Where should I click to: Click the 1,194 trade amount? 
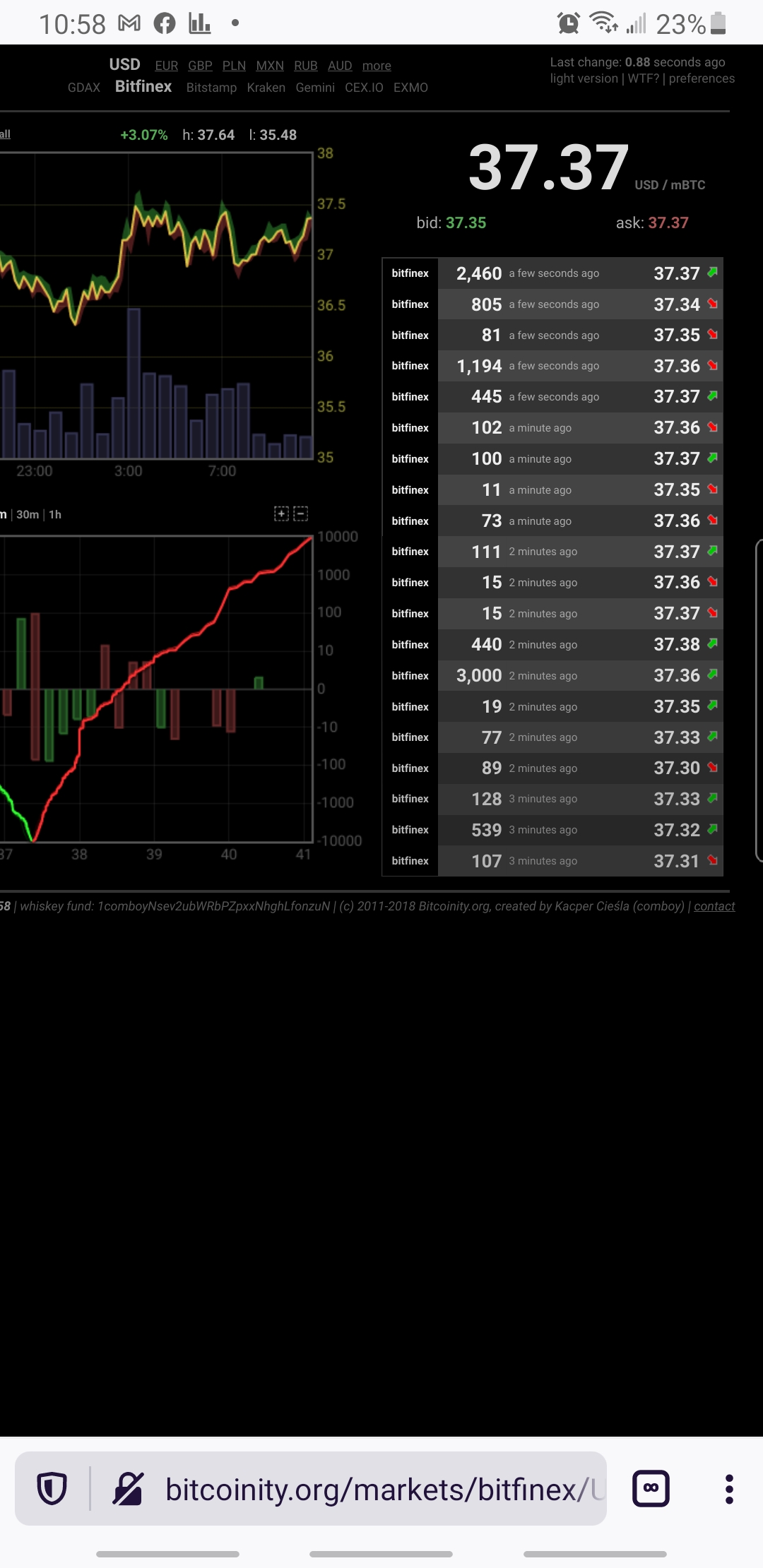[479, 366]
